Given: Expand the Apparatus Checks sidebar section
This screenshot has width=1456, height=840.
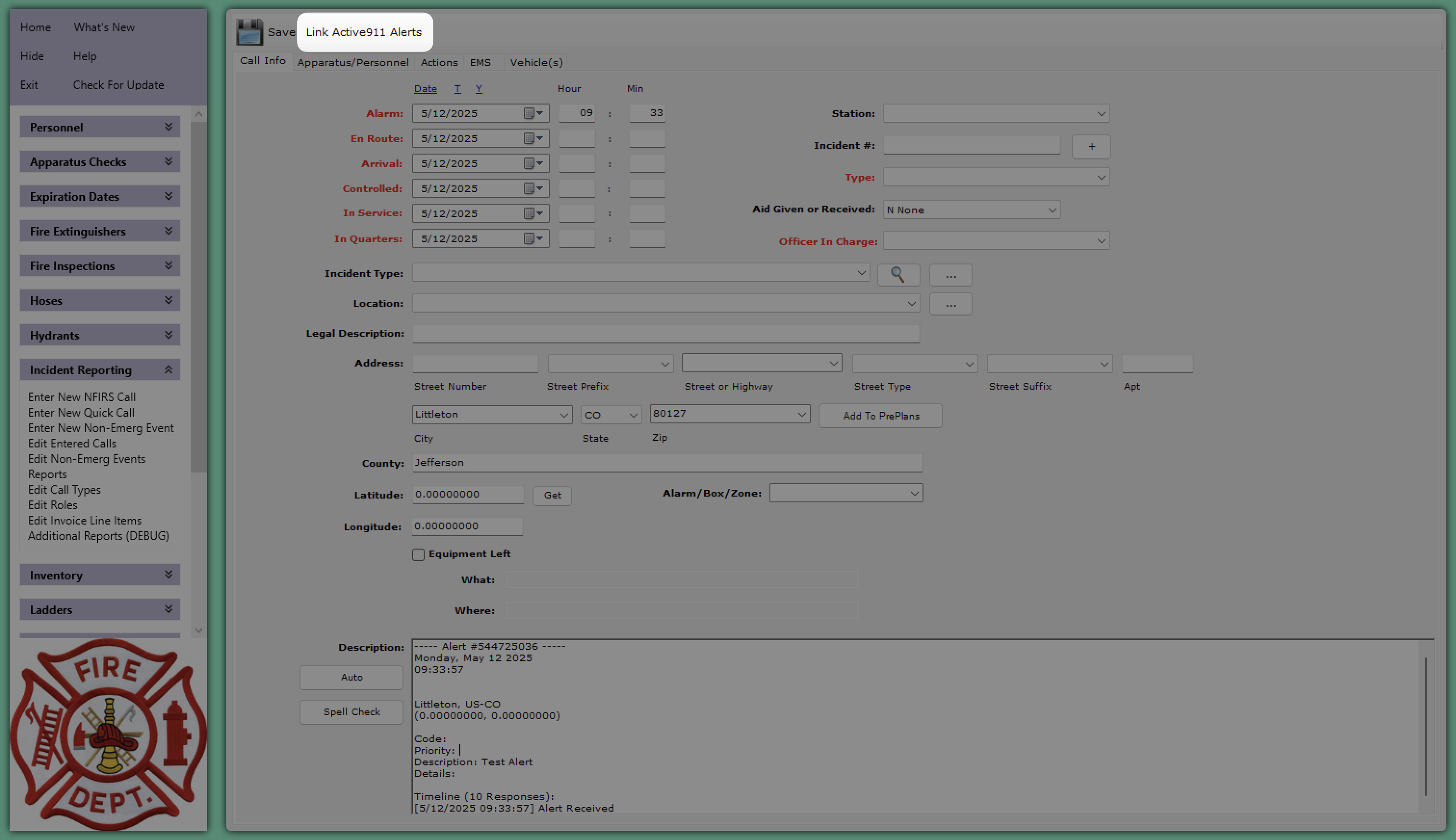Looking at the screenshot, I should (x=100, y=161).
